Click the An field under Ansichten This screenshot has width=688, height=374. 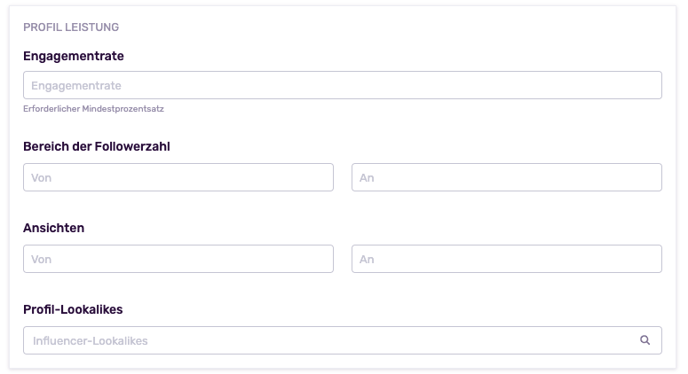point(506,259)
